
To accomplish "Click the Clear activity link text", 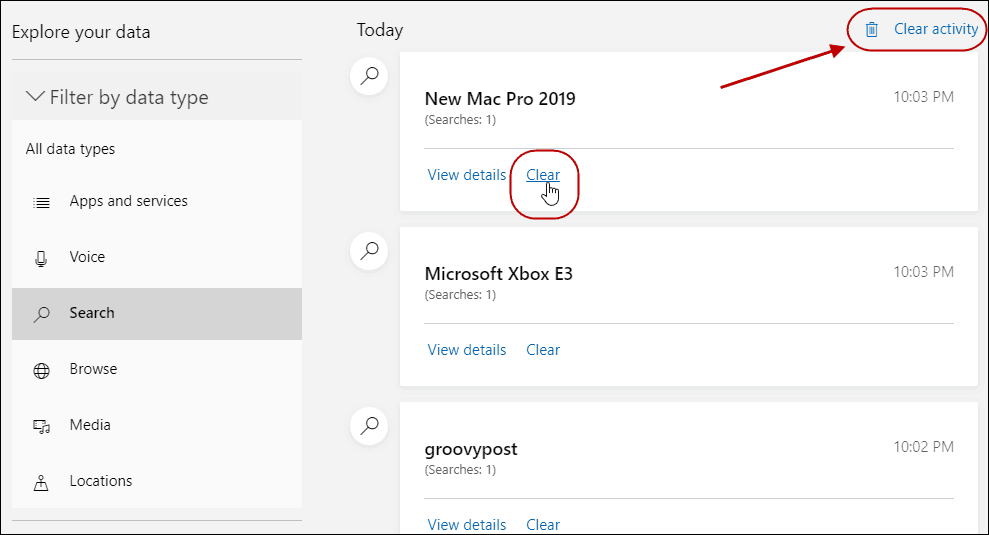I will click(936, 29).
